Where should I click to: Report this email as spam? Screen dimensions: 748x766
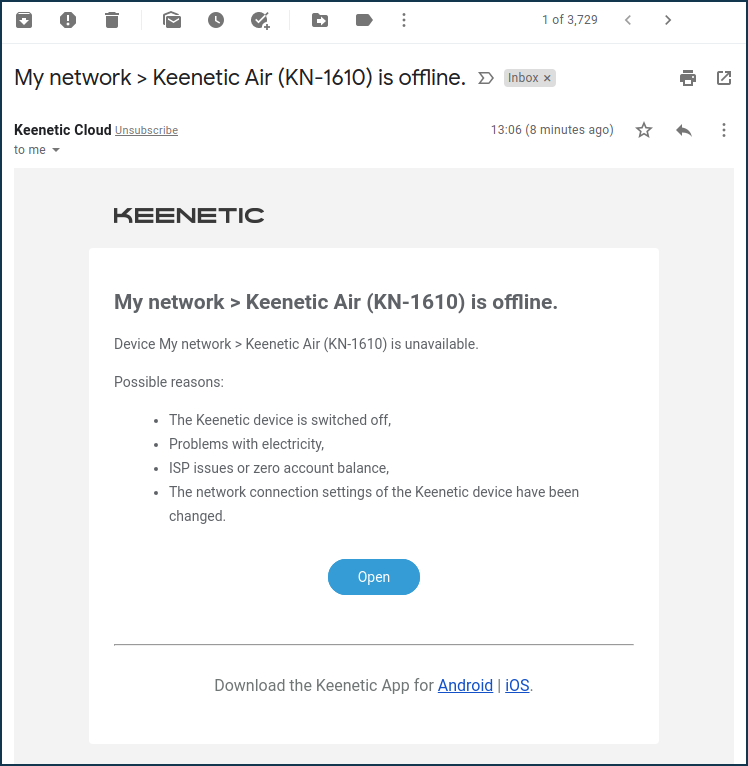click(x=68, y=20)
